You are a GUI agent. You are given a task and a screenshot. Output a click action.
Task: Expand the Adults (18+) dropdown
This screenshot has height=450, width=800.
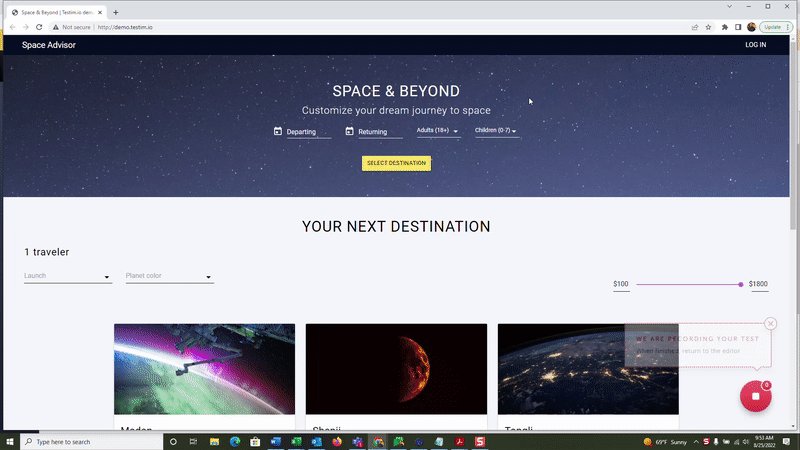(x=438, y=131)
